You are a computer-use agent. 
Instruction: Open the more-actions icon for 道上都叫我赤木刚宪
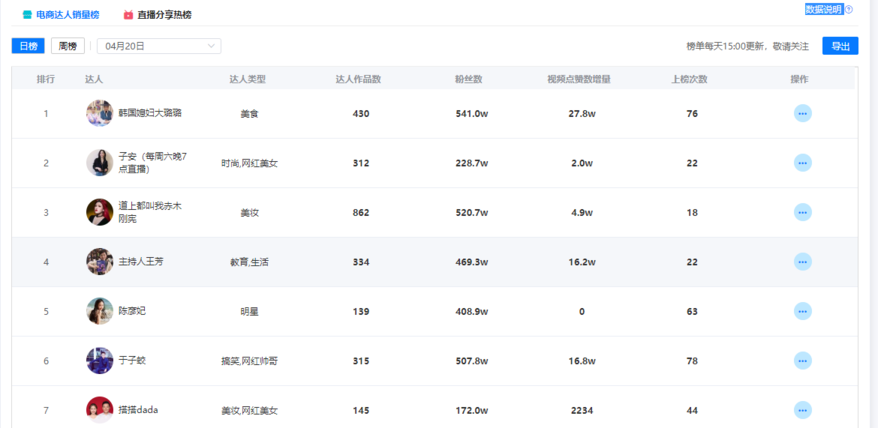click(x=802, y=212)
